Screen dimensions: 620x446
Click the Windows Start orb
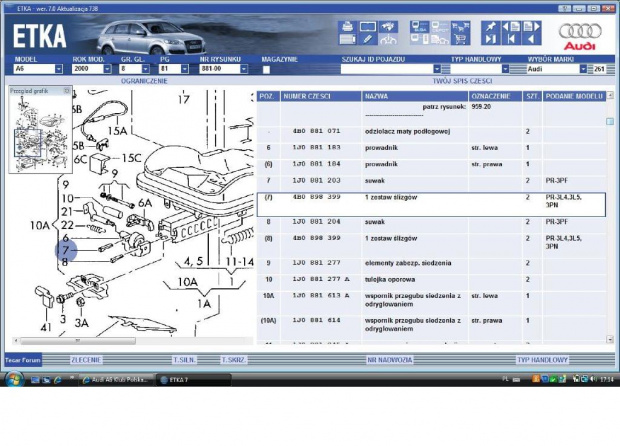coord(13,380)
